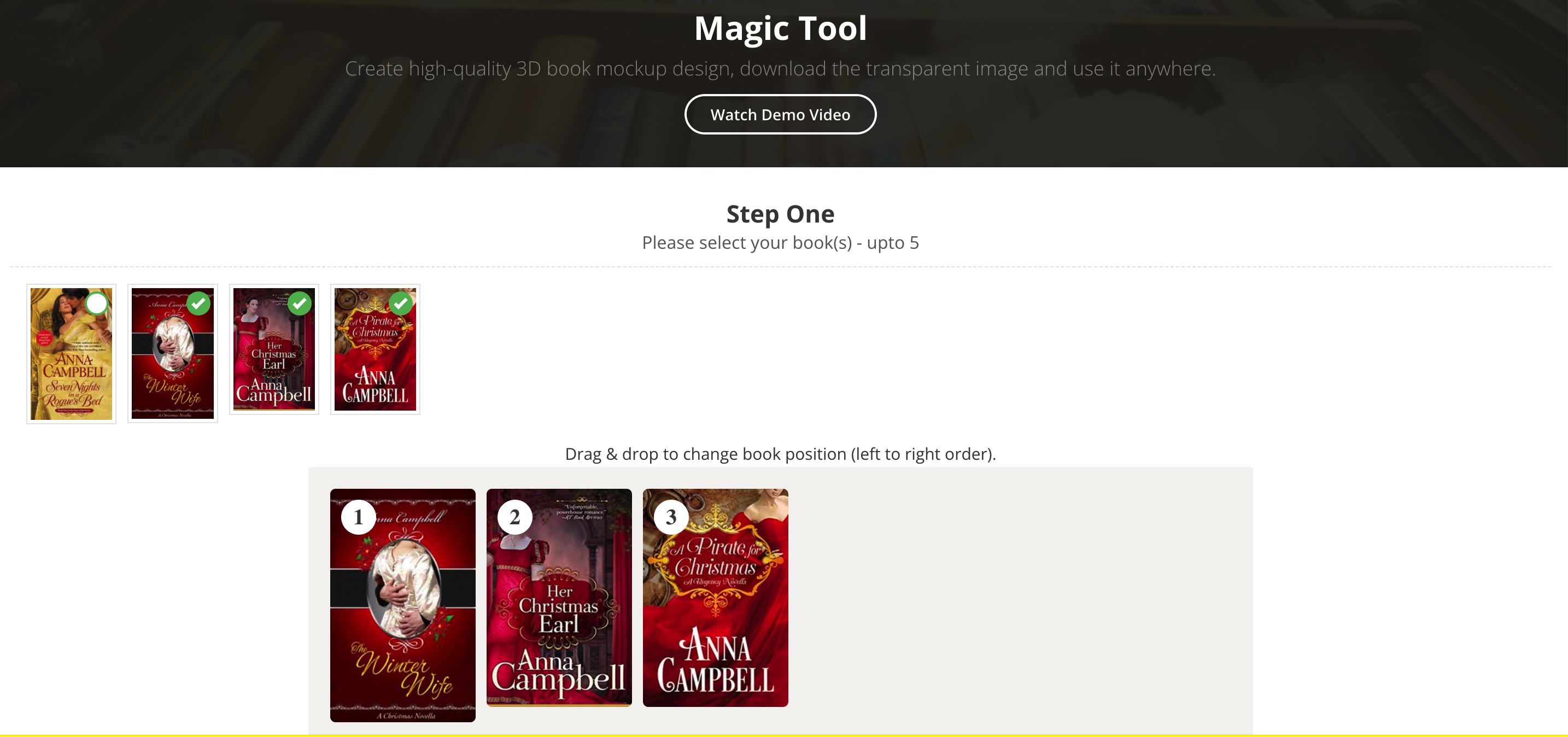Click Her Christmas Earl thumbnail in selection row
Image resolution: width=1568 pixels, height=737 pixels.
(x=274, y=349)
